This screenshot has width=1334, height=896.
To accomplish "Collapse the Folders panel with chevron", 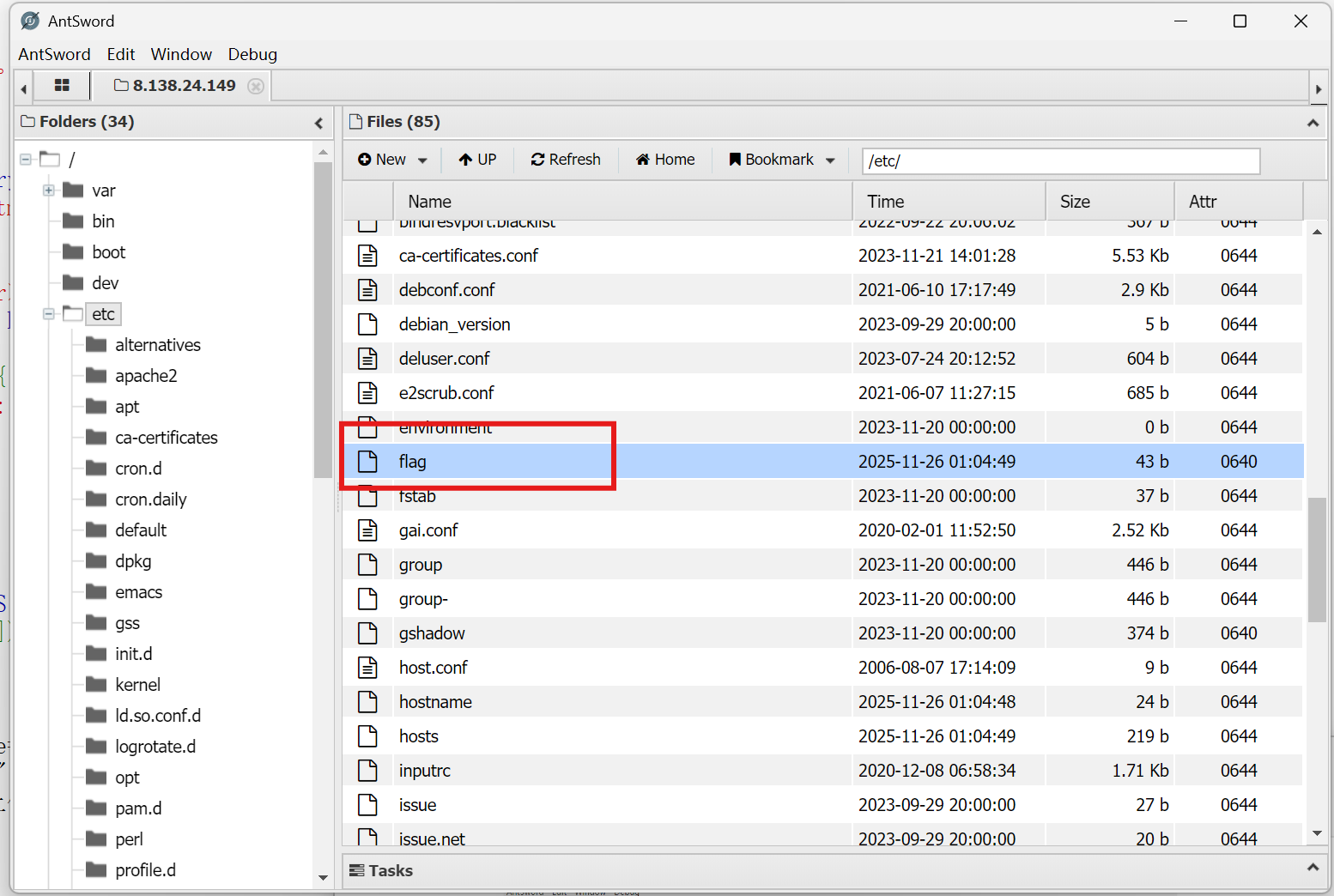I will pyautogui.click(x=318, y=123).
